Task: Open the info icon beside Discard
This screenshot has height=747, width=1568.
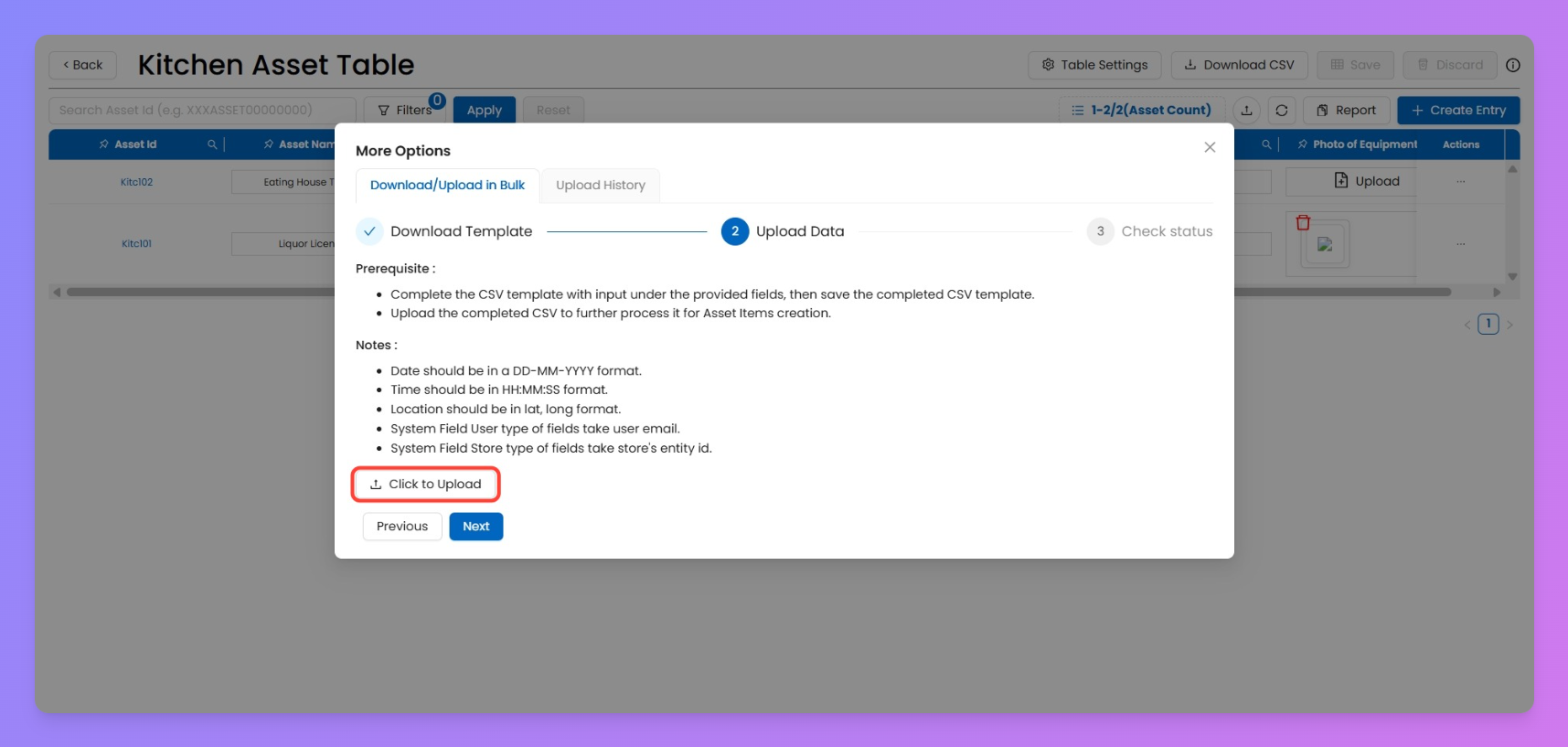Action: click(x=1513, y=65)
